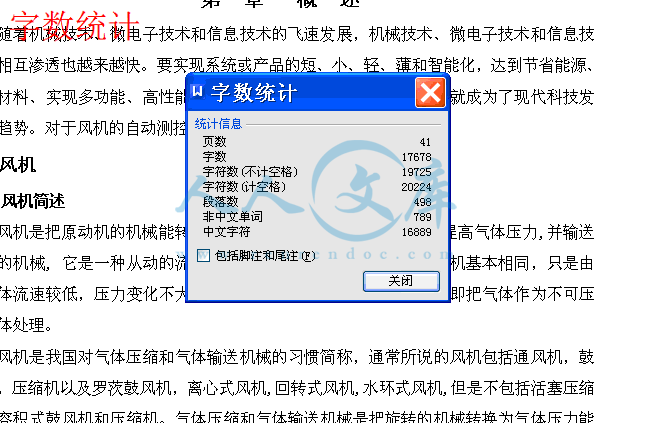The height and width of the screenshot is (423, 656).
Task: Click the 字数统计 dialog title bar text
Action: pos(254,92)
